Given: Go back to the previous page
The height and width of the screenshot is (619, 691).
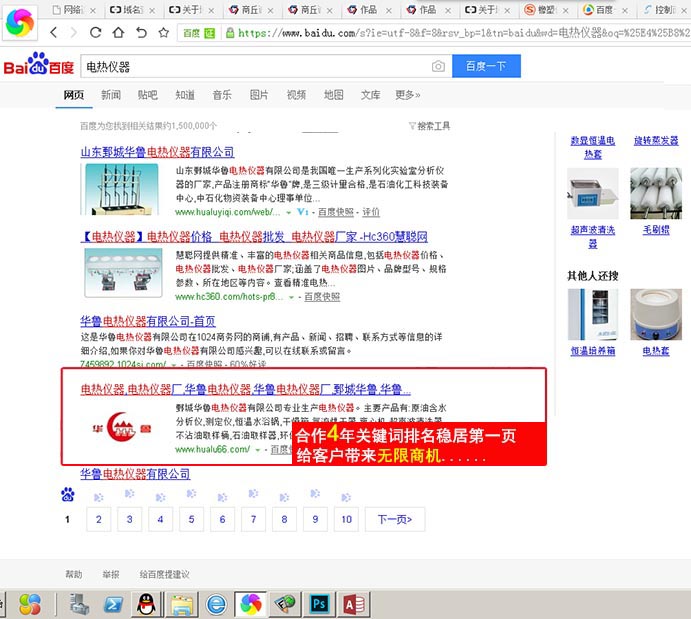Looking at the screenshot, I should (x=54, y=32).
